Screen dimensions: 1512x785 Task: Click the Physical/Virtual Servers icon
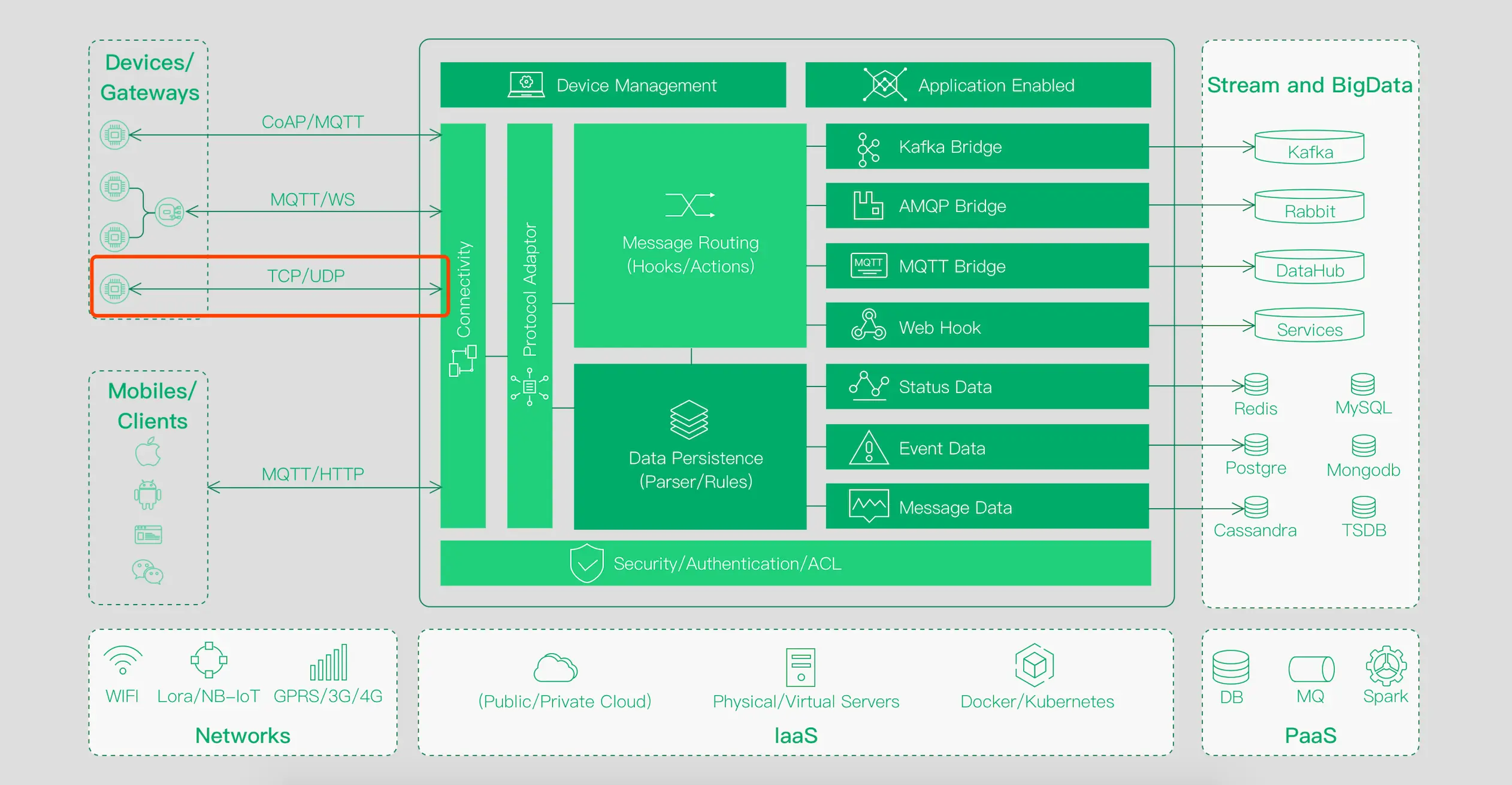click(x=800, y=667)
